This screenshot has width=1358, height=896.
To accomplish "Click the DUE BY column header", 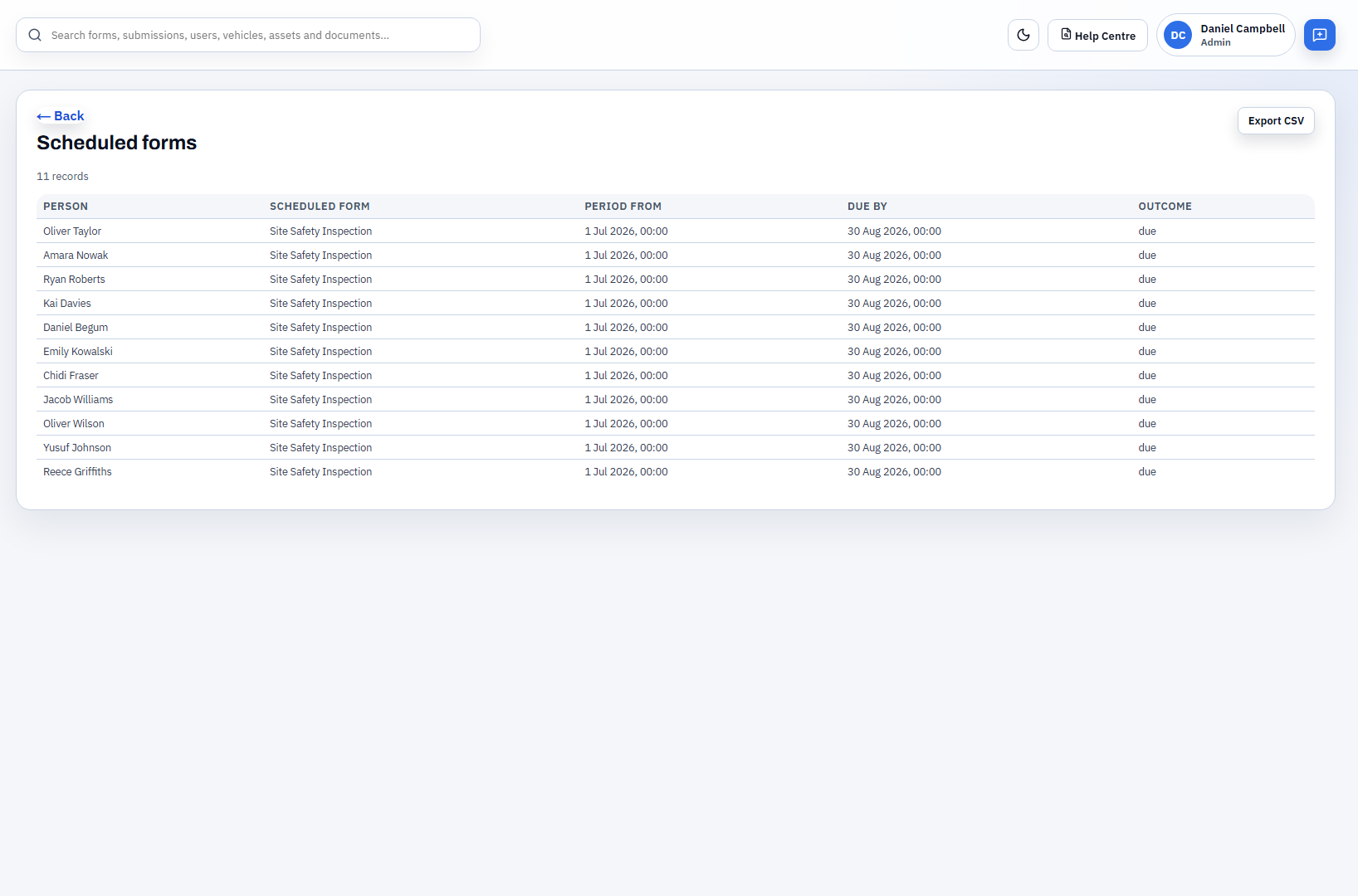I will [867, 207].
